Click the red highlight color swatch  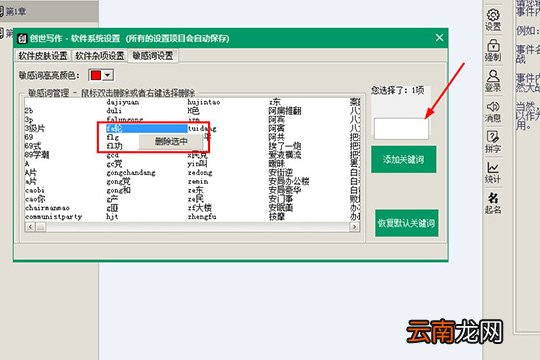[x=96, y=75]
